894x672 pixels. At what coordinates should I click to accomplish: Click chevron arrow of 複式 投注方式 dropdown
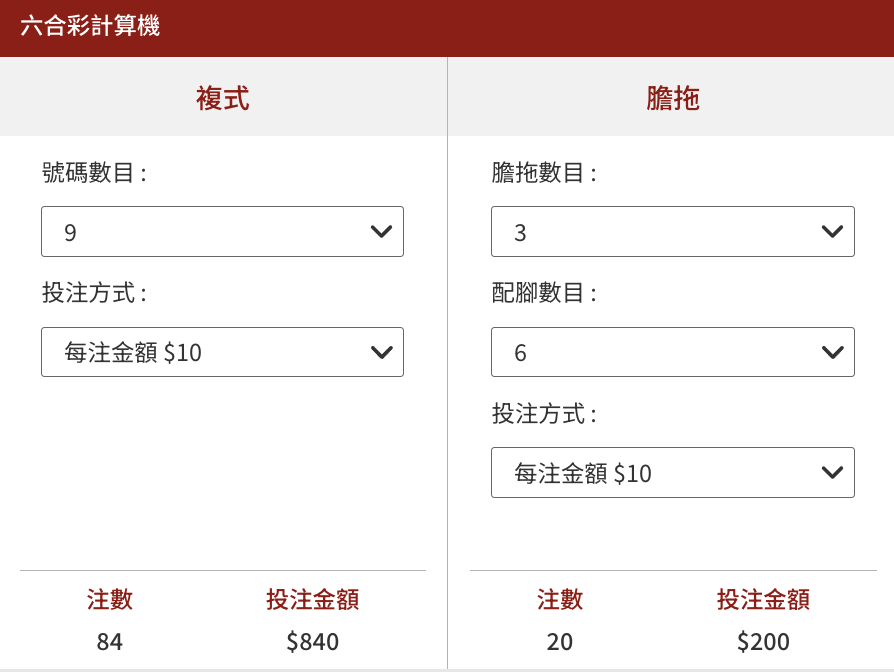click(x=380, y=352)
